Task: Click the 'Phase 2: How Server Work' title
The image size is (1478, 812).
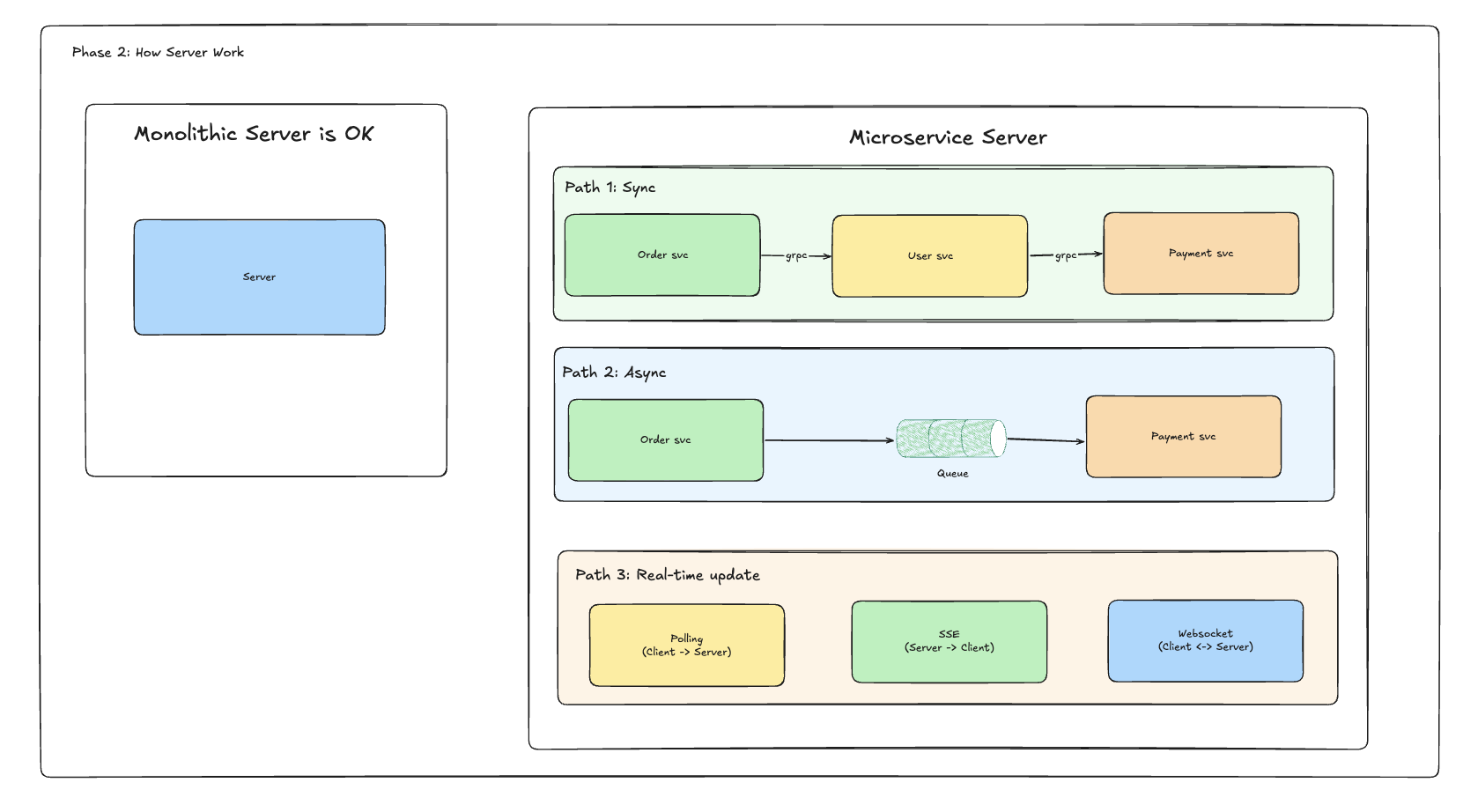Action: (159, 53)
